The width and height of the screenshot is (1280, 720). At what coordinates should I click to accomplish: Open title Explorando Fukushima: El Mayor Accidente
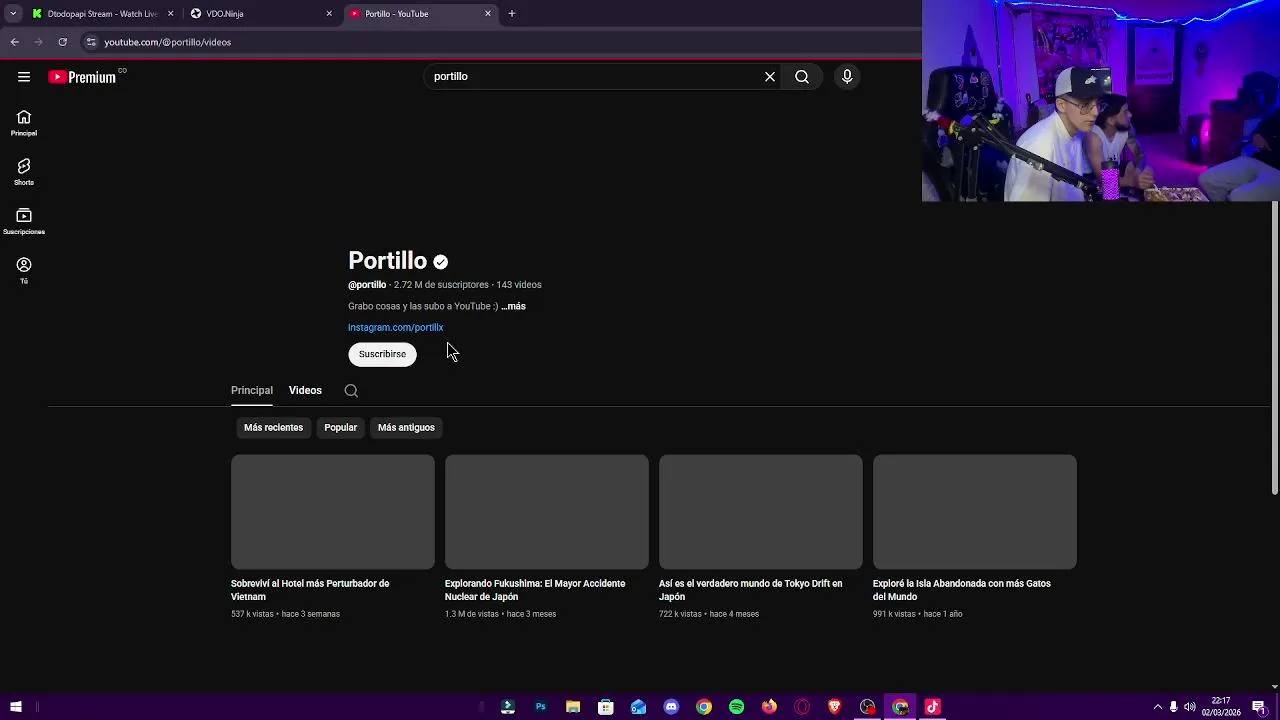click(x=535, y=590)
